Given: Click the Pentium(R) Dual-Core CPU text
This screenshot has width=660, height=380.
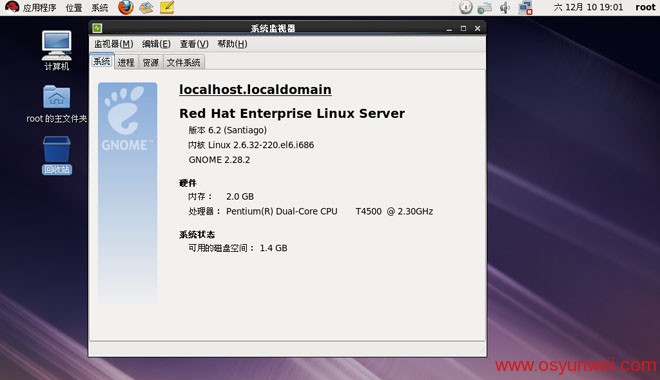Looking at the screenshot, I should coord(282,211).
